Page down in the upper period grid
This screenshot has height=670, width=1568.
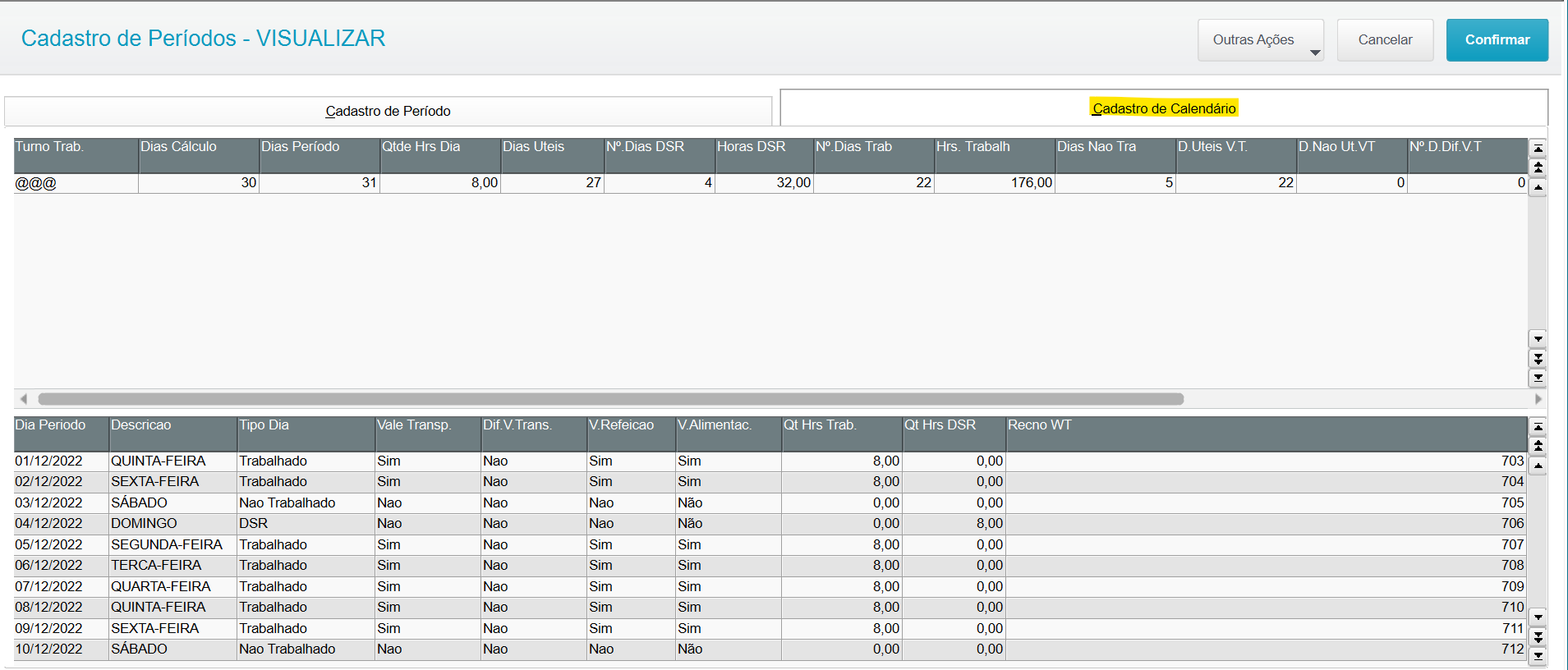click(x=1538, y=359)
